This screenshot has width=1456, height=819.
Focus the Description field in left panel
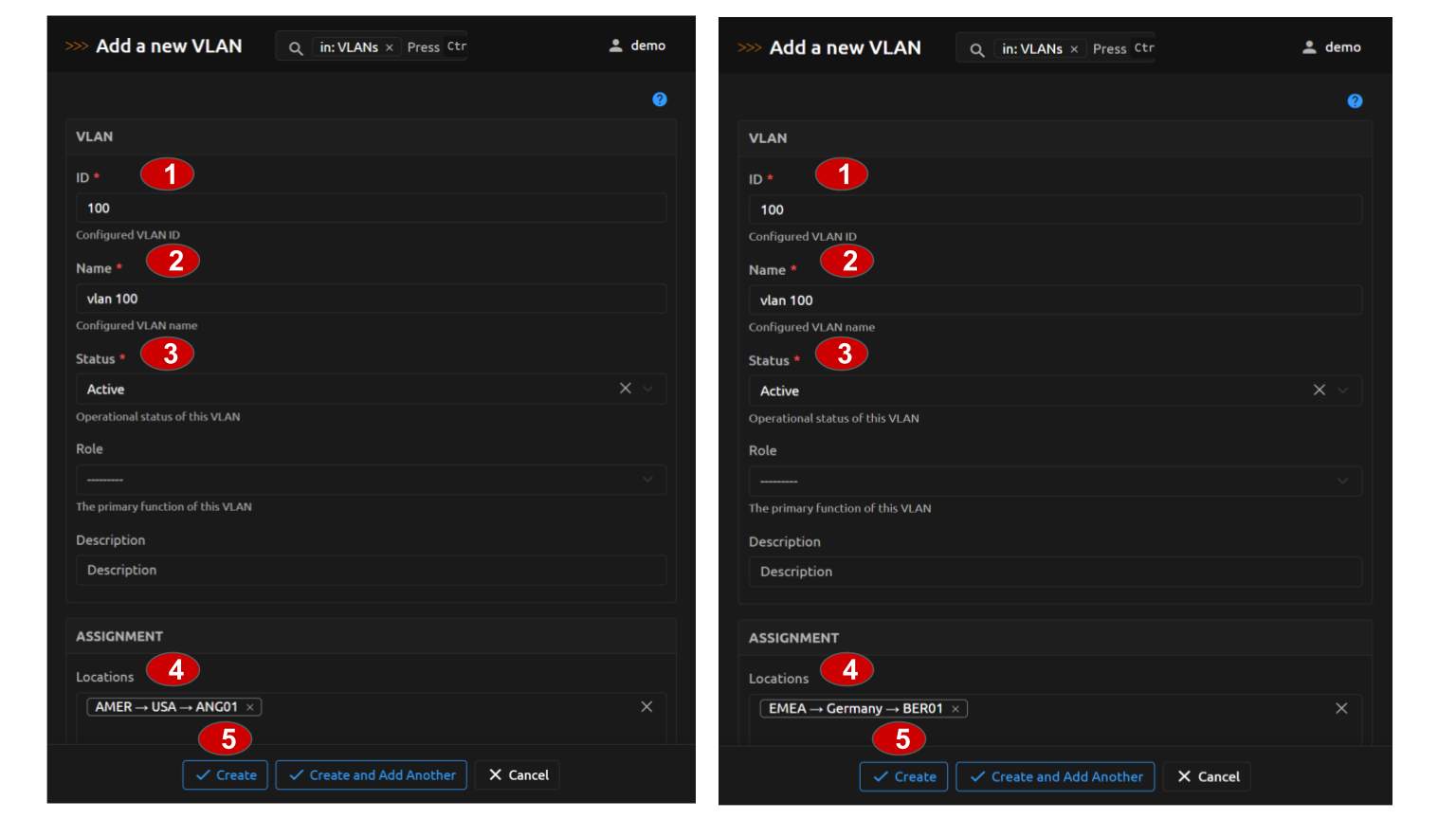coord(370,571)
